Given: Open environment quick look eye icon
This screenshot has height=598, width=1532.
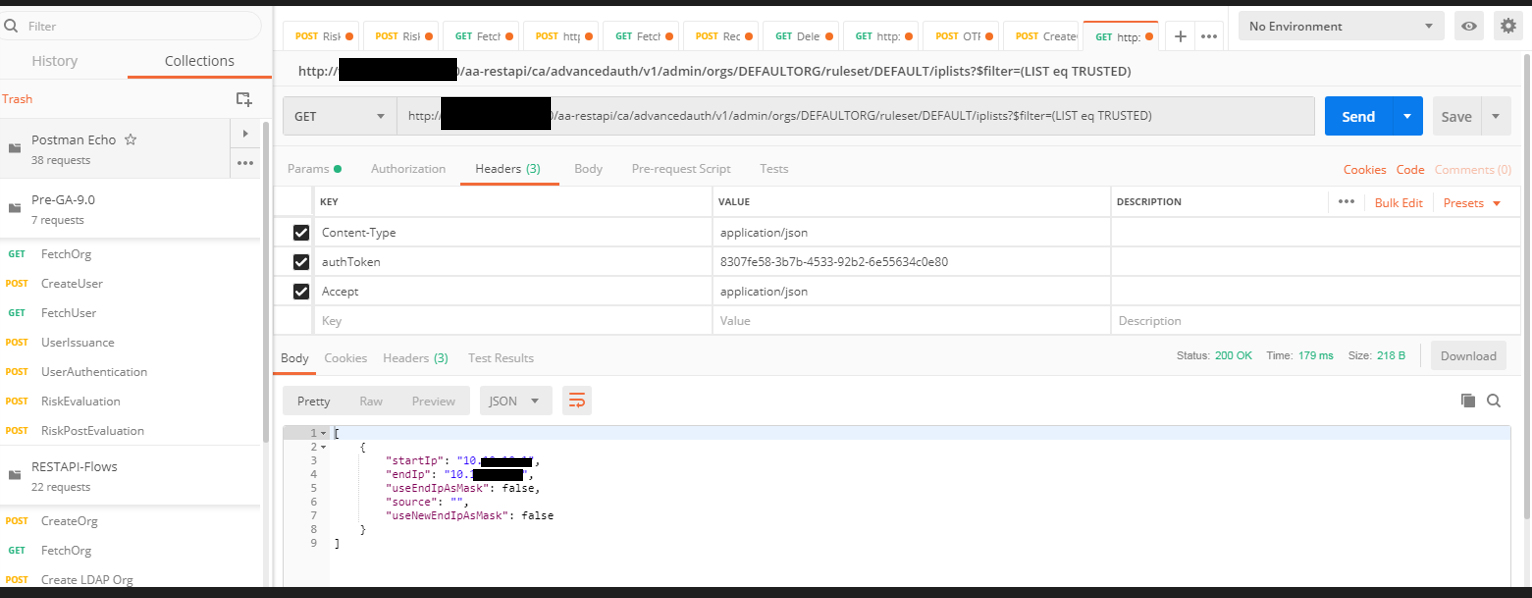Looking at the screenshot, I should (1469, 26).
